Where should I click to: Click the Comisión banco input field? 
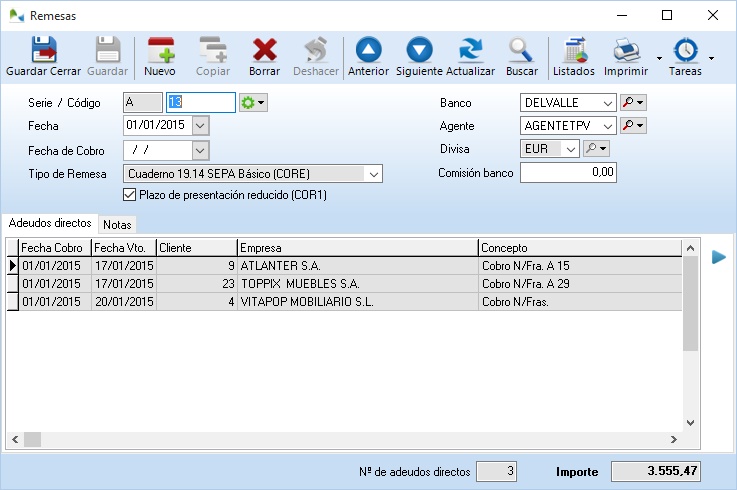(x=568, y=173)
